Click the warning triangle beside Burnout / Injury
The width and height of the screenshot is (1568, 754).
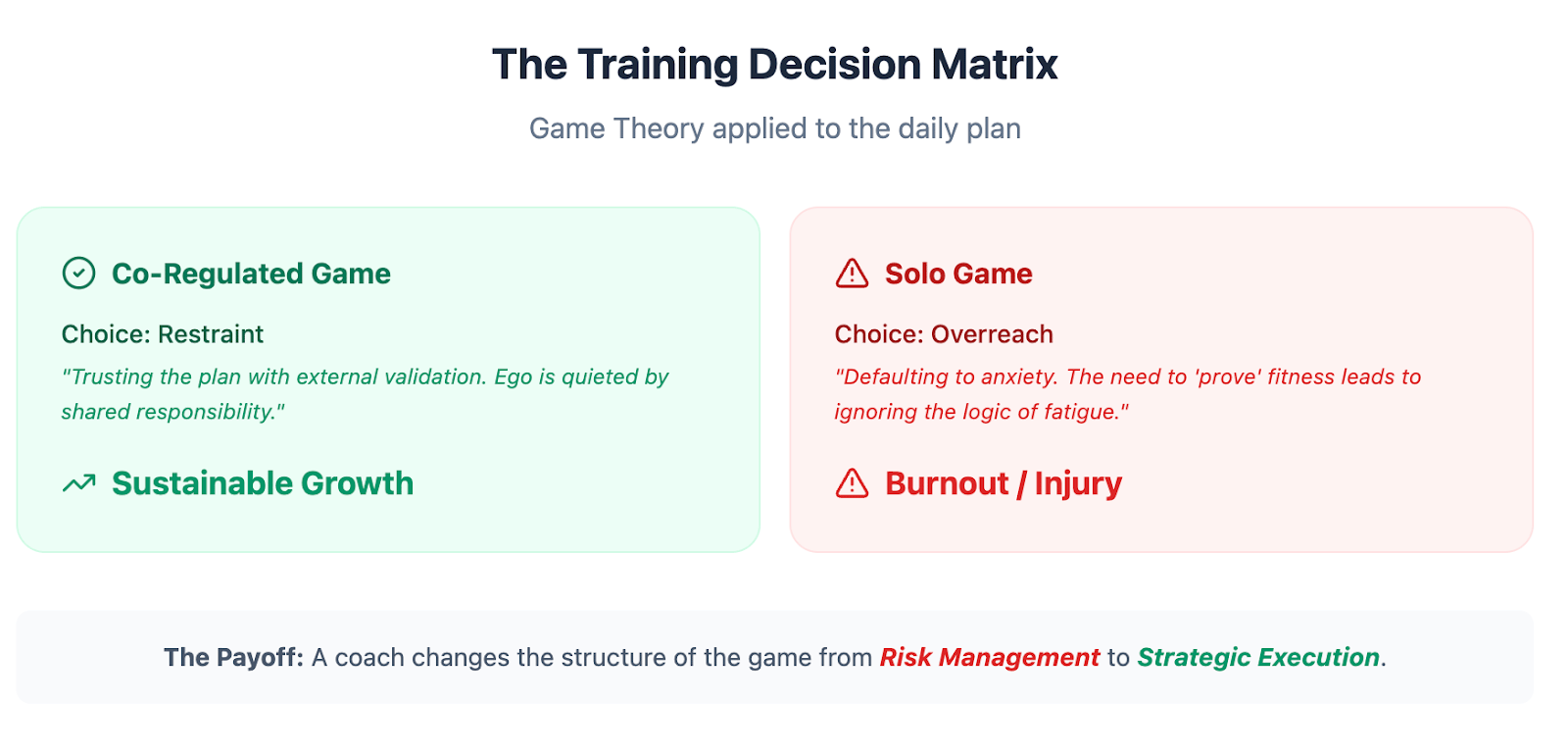[x=852, y=483]
